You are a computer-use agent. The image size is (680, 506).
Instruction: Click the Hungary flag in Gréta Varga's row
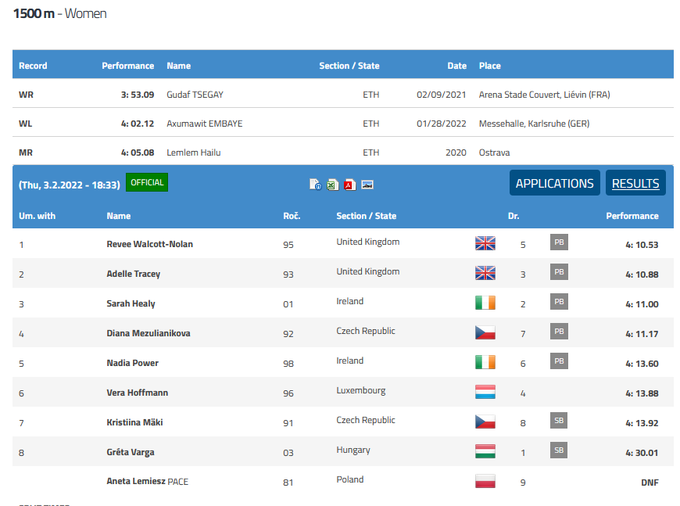[x=485, y=451]
